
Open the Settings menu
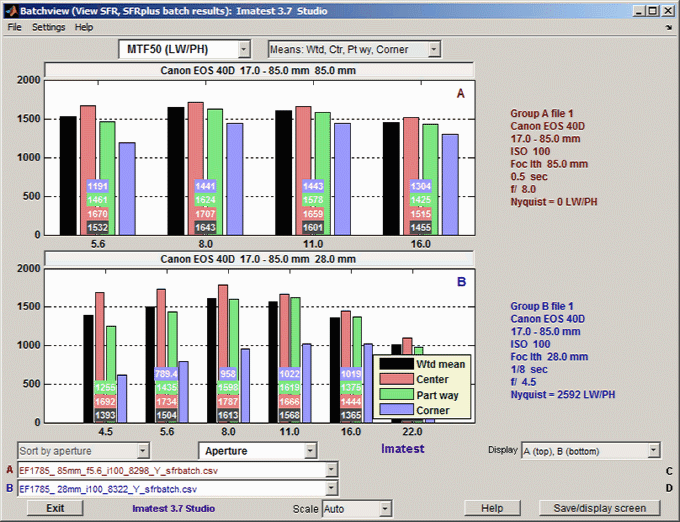click(x=49, y=27)
